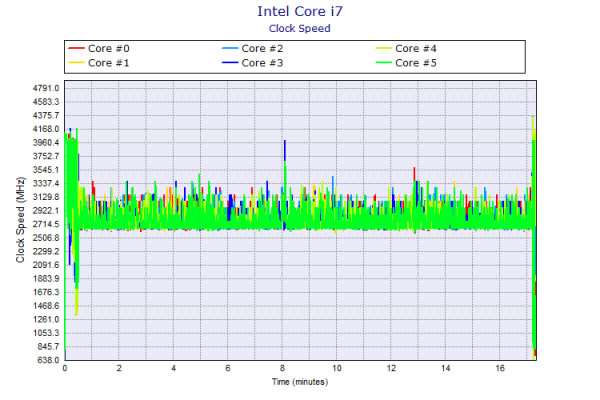The width and height of the screenshot is (600, 400).
Task: Click the Clock Speed (MHz) axis label
Action: coord(20,220)
